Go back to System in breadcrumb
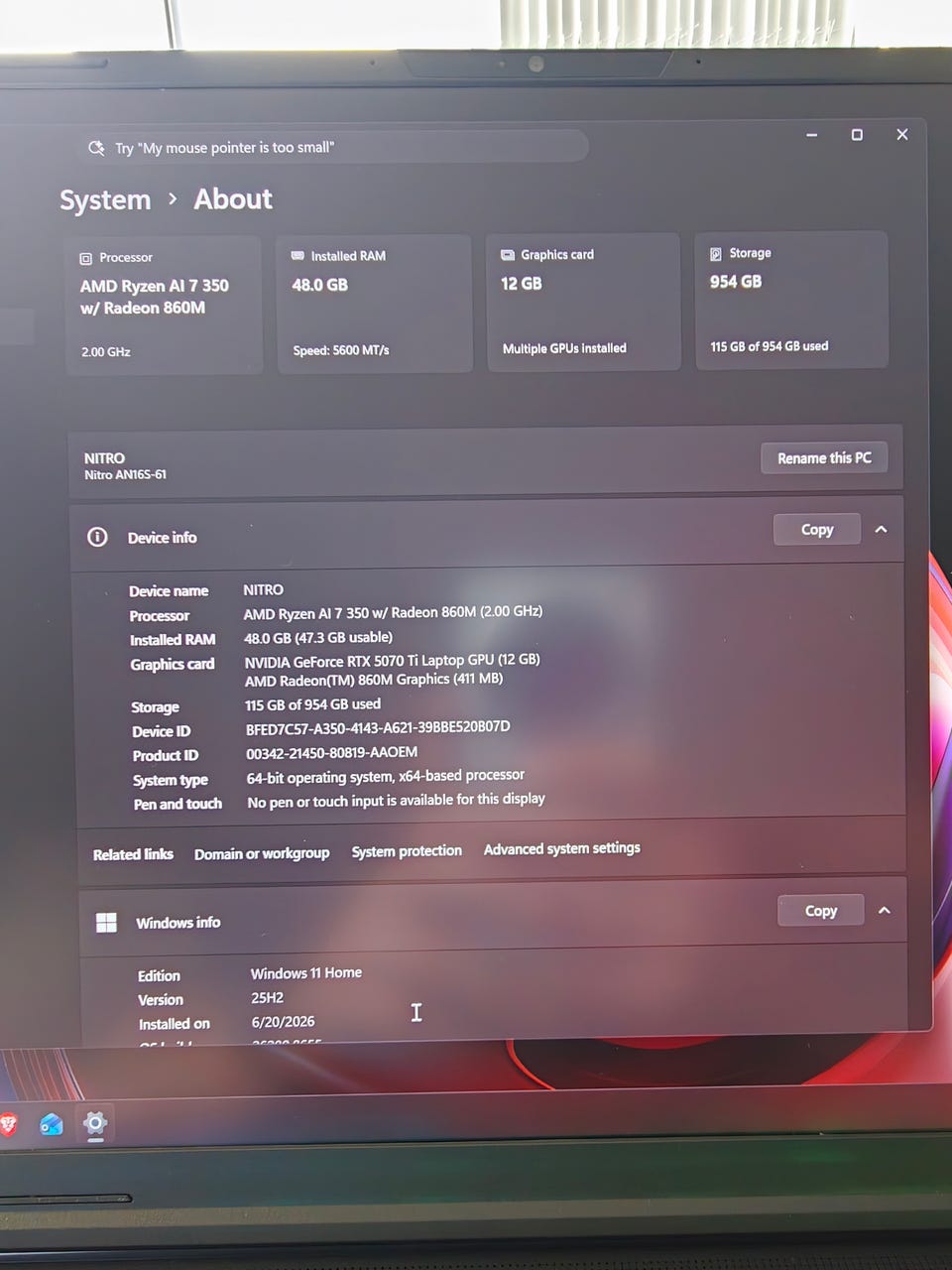 point(105,200)
